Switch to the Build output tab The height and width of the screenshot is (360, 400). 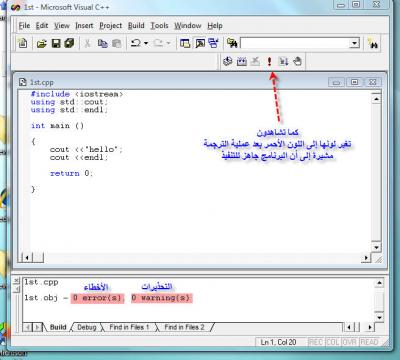[58, 327]
